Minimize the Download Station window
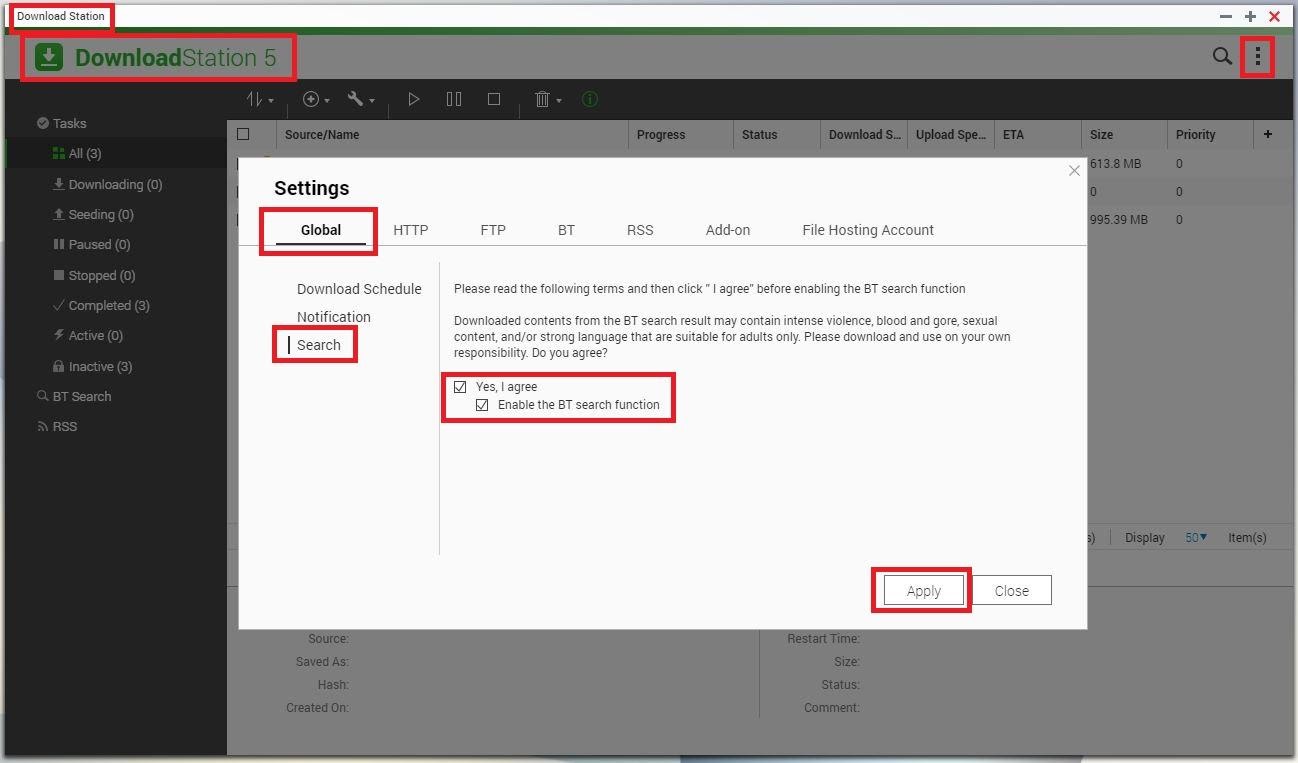The image size is (1298, 763). tap(1226, 16)
